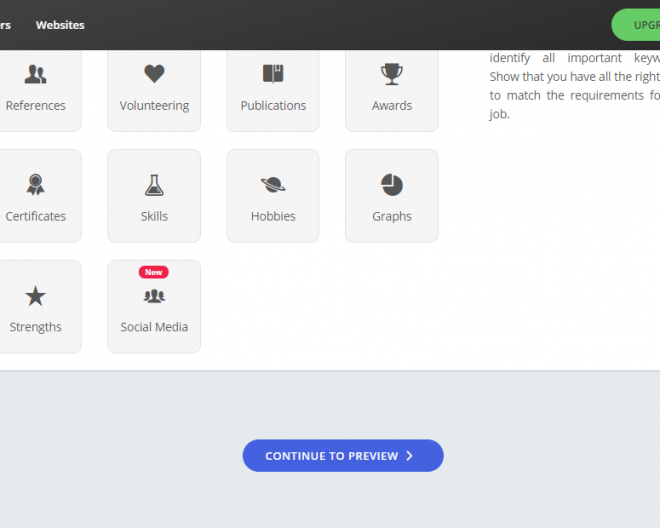Open the Websites menu item
Viewport: 660px width, 528px height.
60,25
